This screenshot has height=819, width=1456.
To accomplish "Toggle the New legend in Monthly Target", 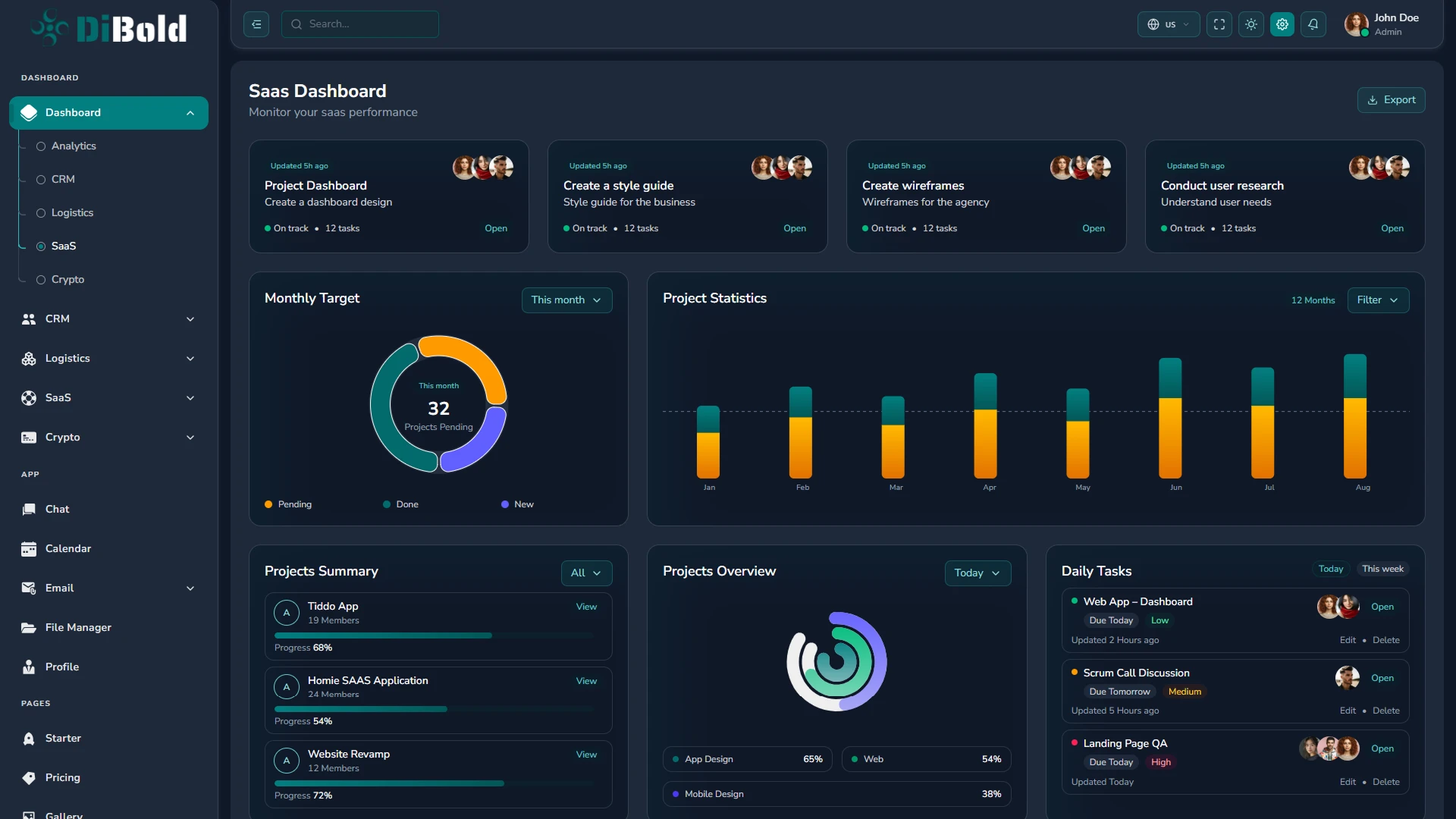I will tap(517, 505).
